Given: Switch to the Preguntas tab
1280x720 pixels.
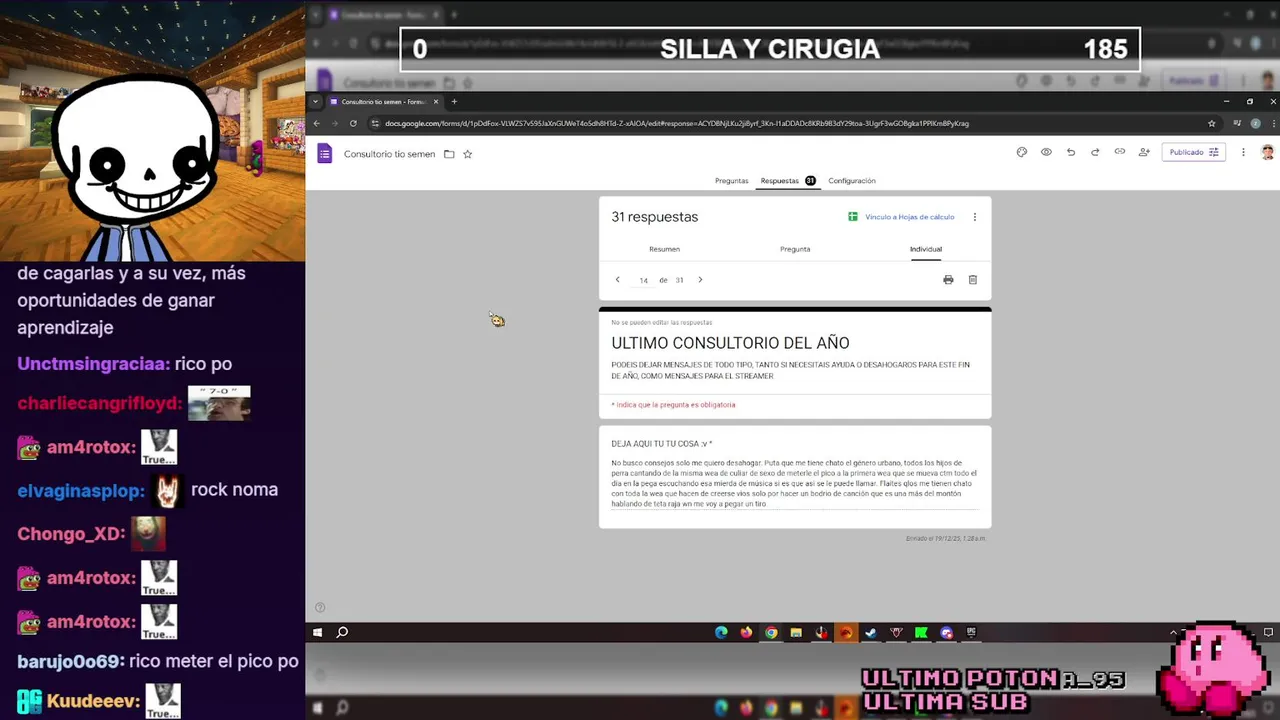Looking at the screenshot, I should coord(731,181).
